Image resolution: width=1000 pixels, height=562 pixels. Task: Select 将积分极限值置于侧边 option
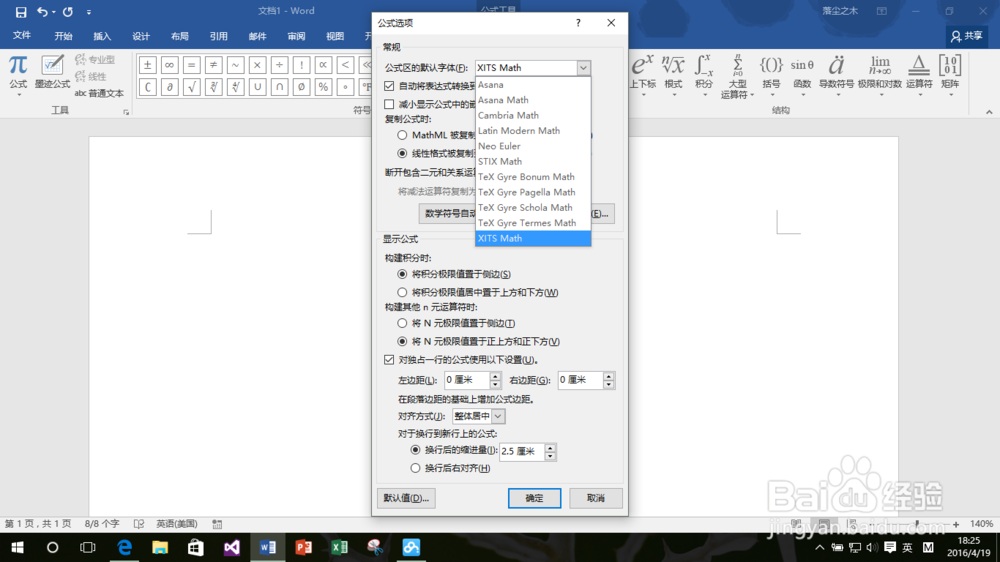(x=402, y=274)
